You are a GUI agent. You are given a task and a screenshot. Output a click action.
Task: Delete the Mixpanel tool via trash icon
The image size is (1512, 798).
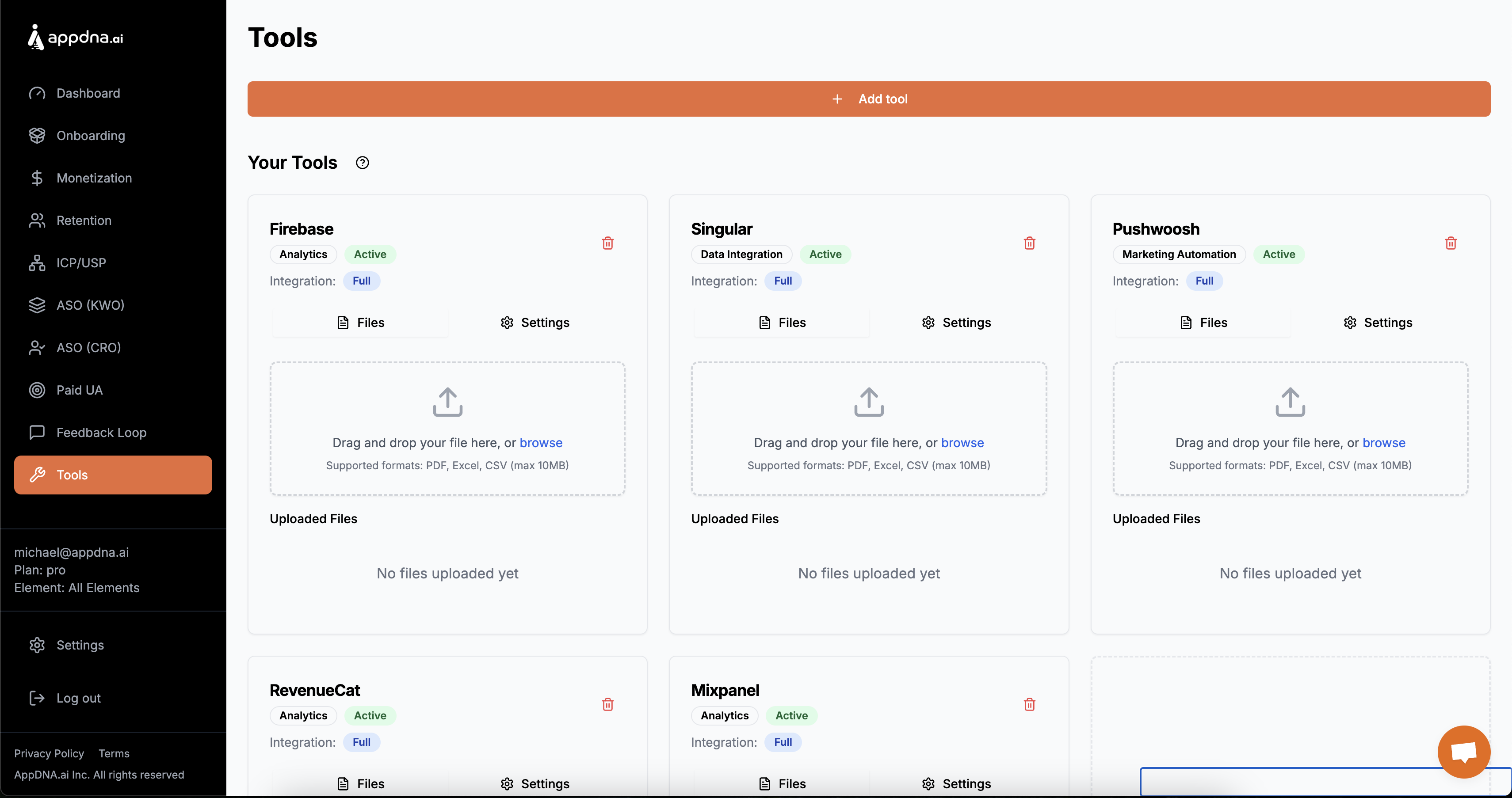1029,704
